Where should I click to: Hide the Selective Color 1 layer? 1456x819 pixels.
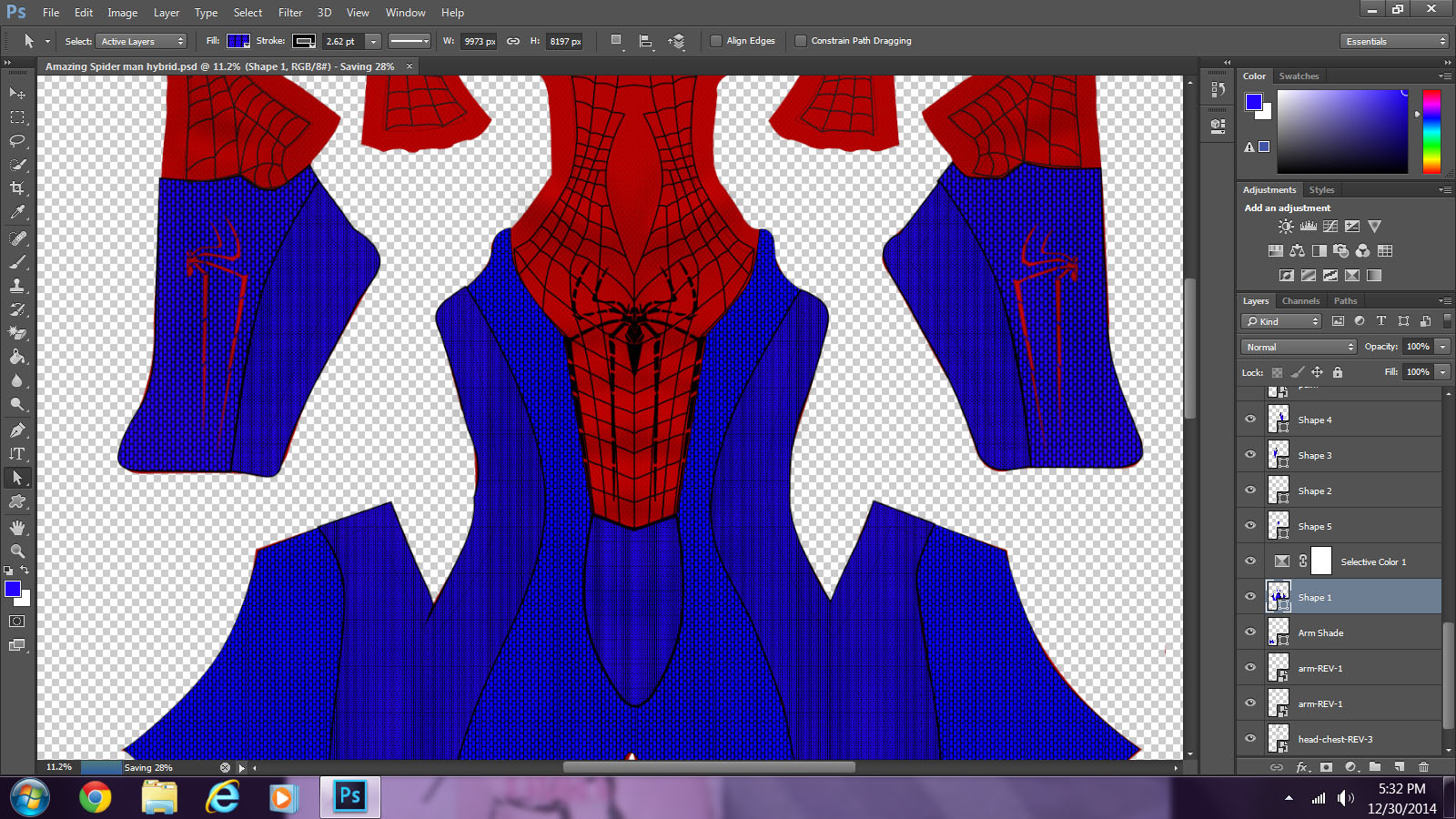pyautogui.click(x=1250, y=561)
